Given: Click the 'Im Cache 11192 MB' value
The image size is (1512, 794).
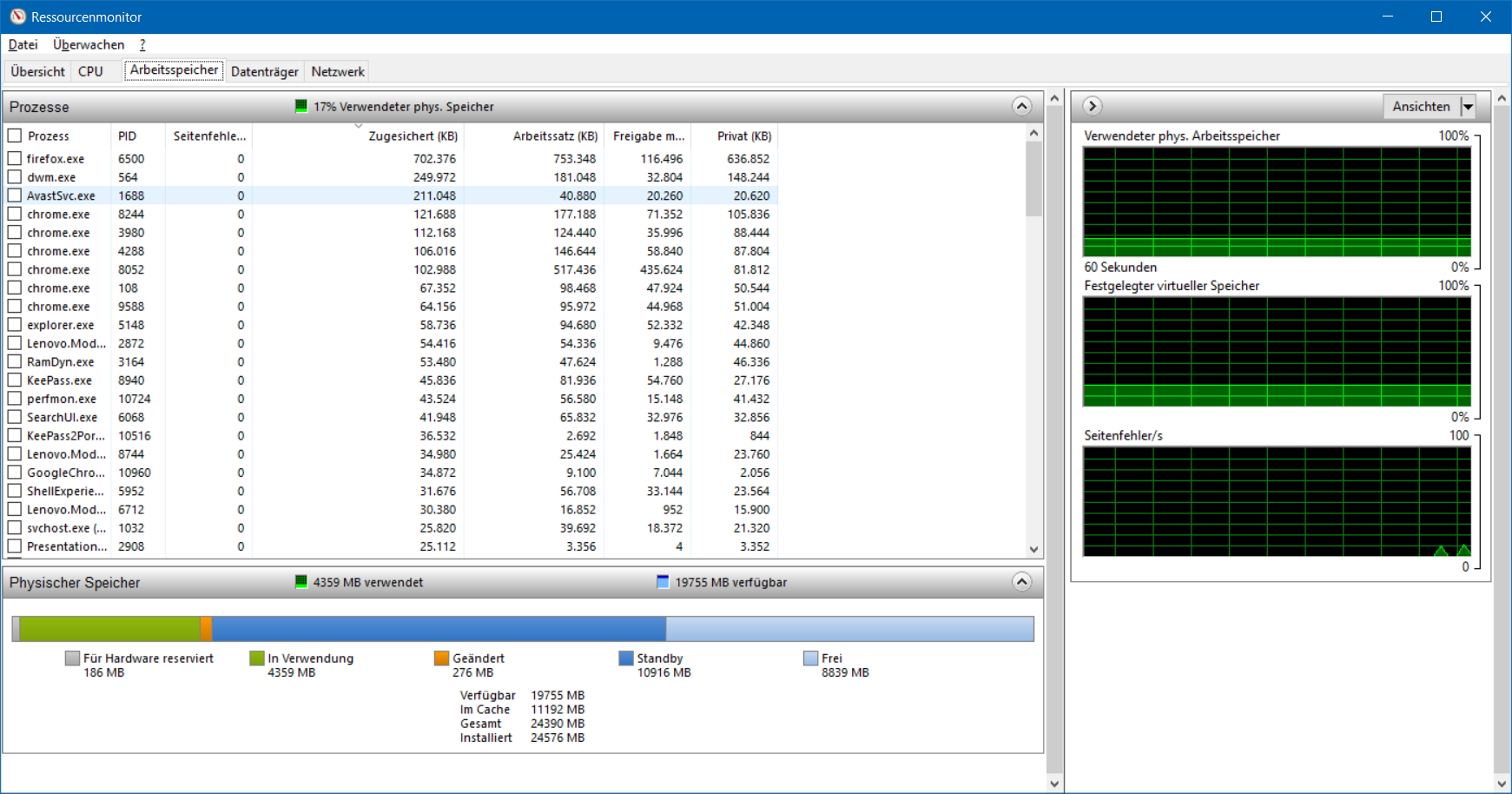Looking at the screenshot, I should [558, 709].
